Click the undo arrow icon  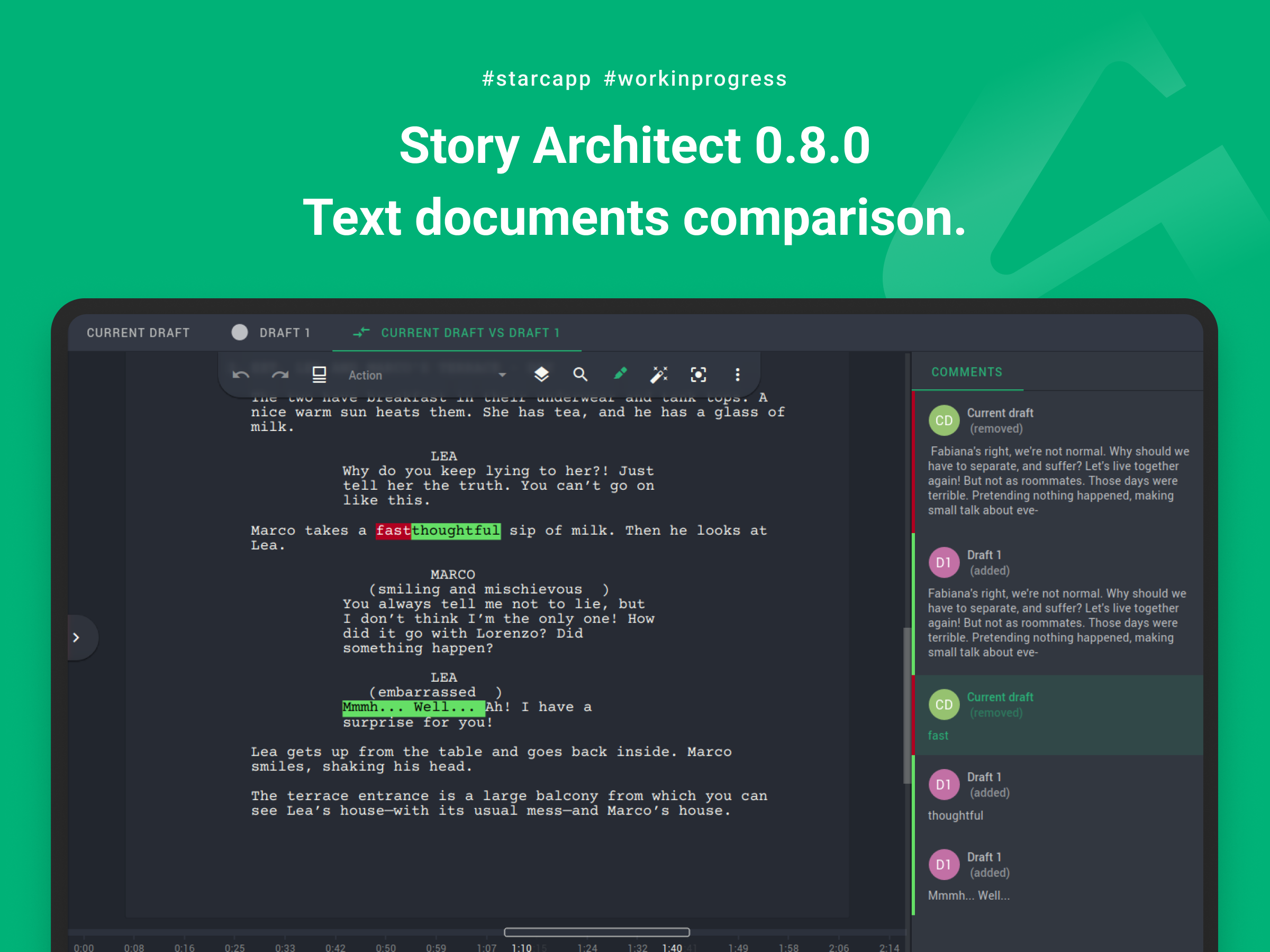click(241, 376)
